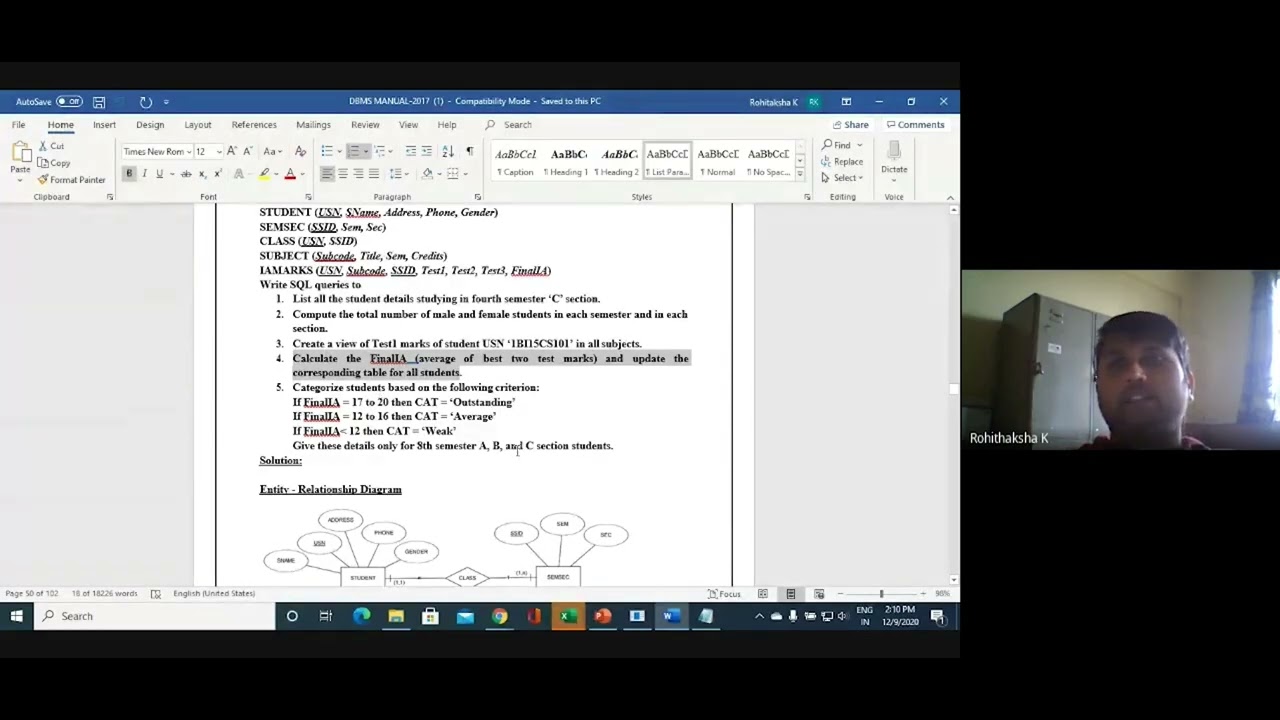This screenshot has width=1280, height=720.
Task: Open the font name combo box
Action: point(156,151)
